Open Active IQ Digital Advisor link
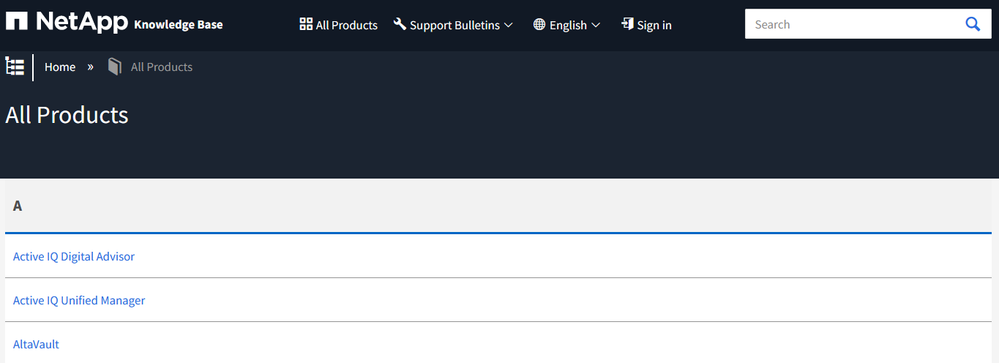 [74, 256]
